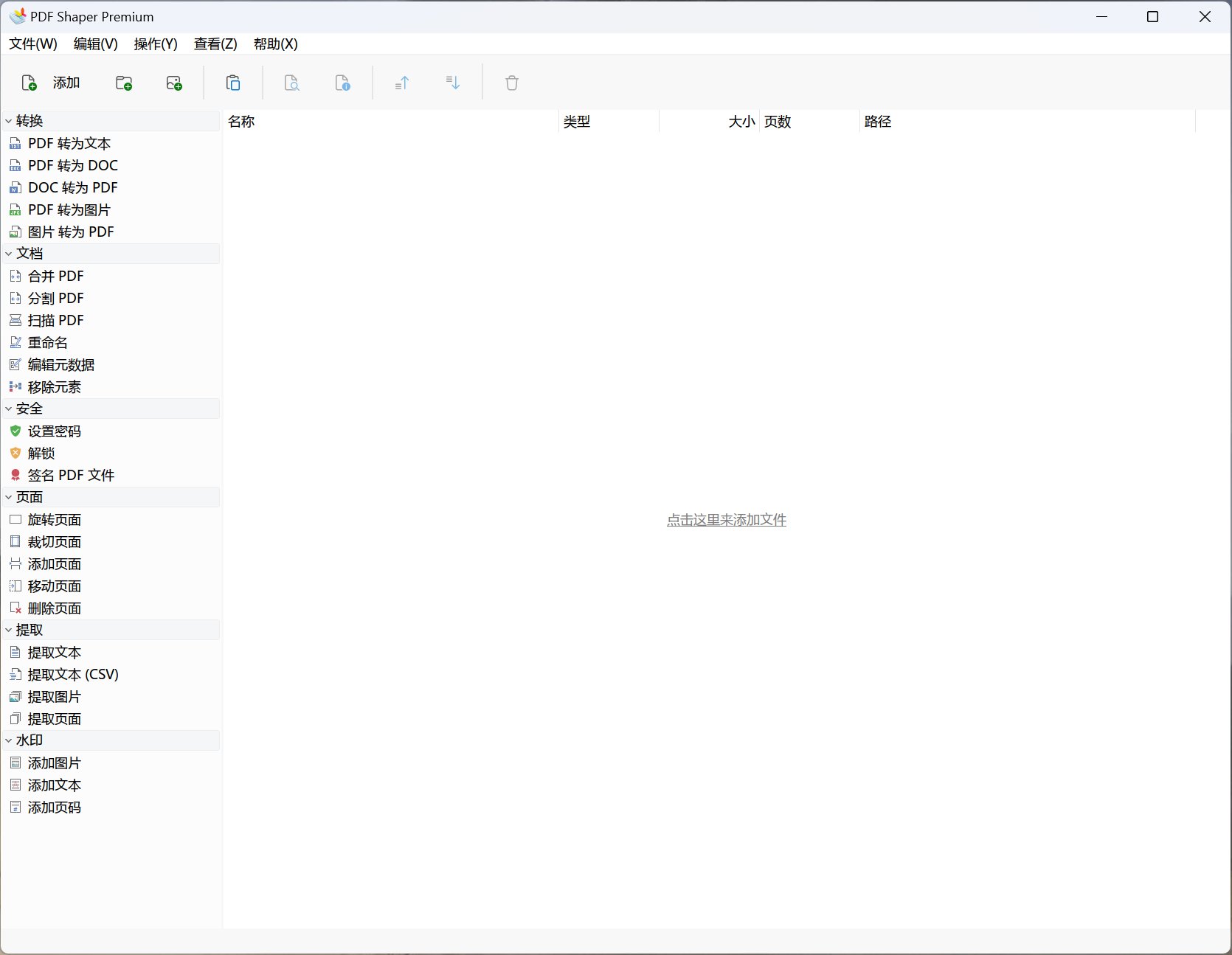Screen dimensions: 1232x955
Task: Minimize the PDF Shaper window
Action: [1102, 16]
